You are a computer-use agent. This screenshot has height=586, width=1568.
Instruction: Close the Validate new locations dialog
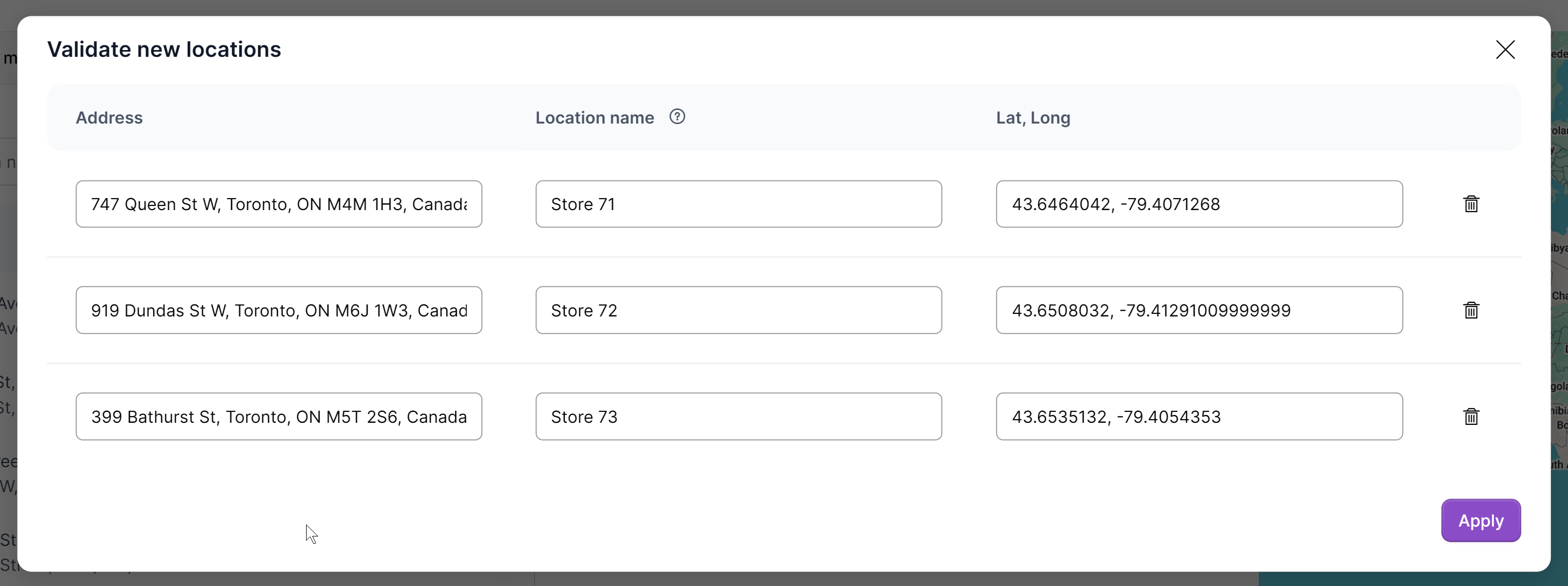tap(1505, 50)
